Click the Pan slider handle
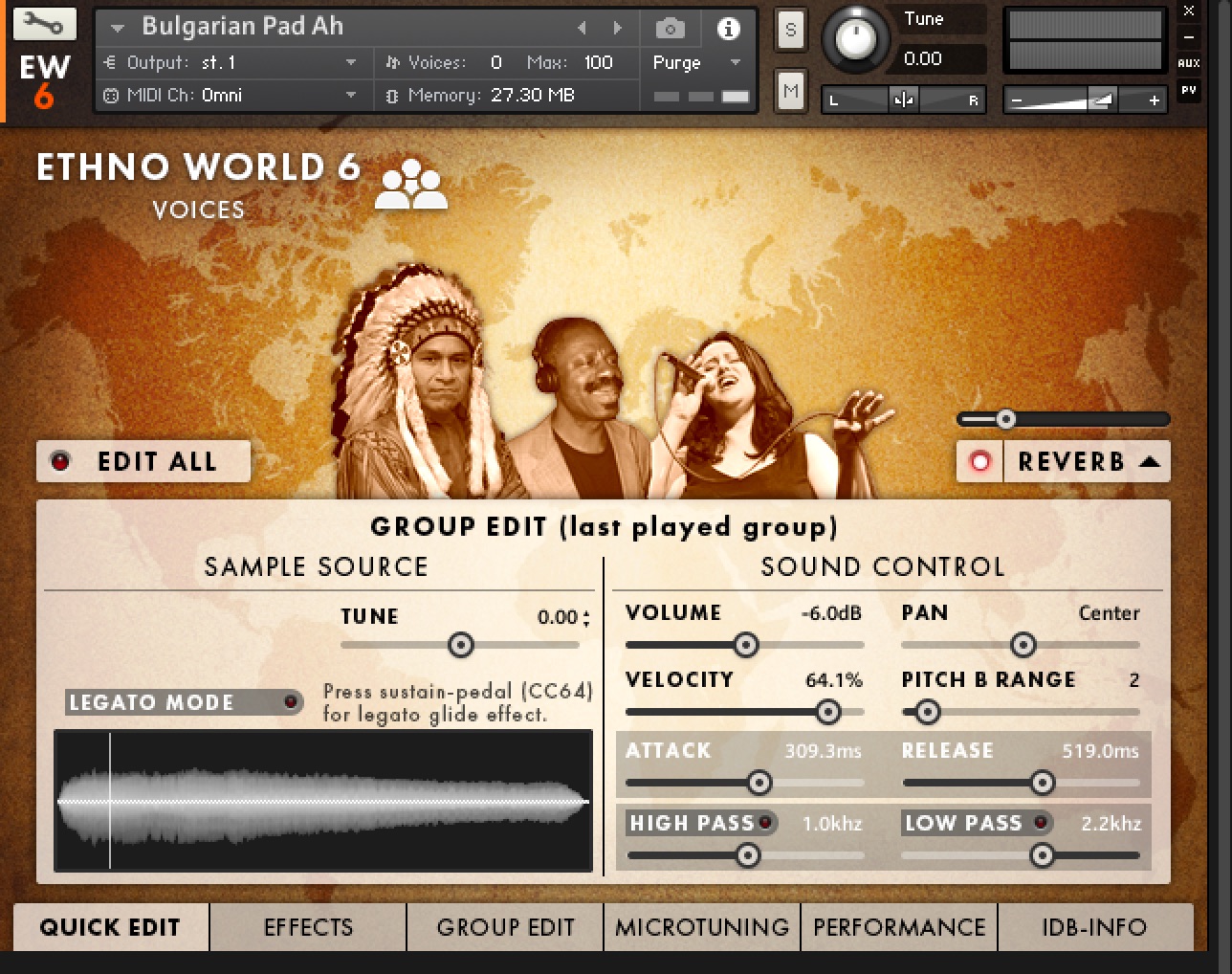 click(x=1023, y=645)
